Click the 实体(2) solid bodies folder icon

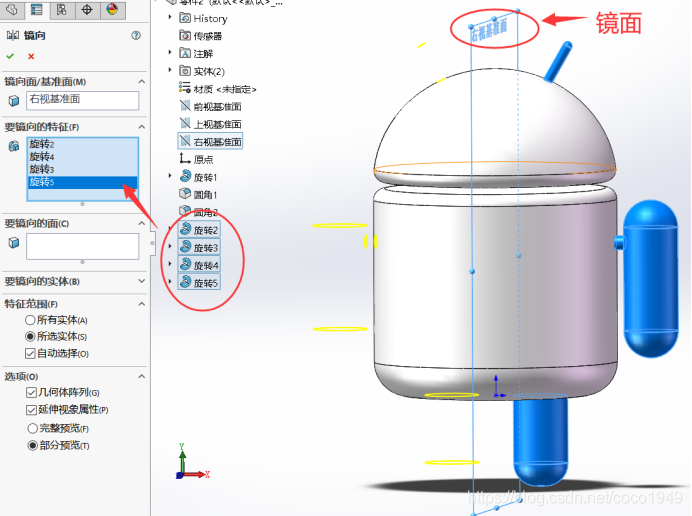(185, 71)
